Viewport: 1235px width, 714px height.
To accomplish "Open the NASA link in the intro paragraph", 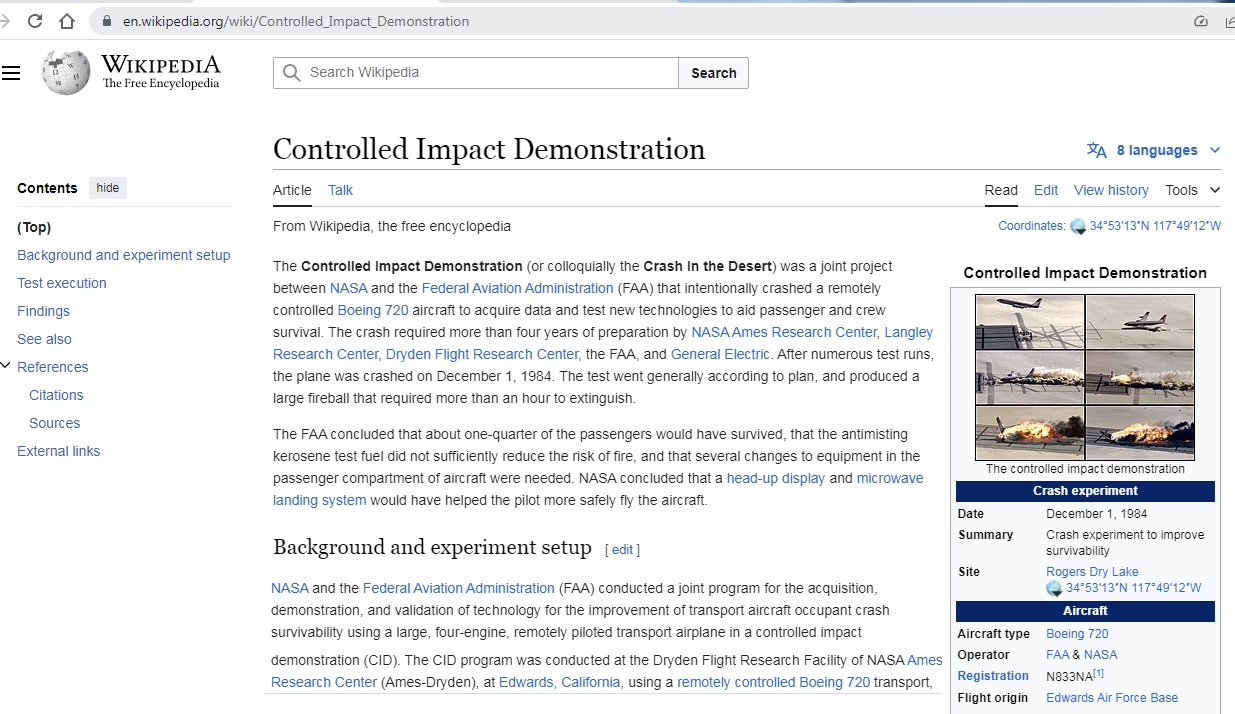I will [349, 288].
